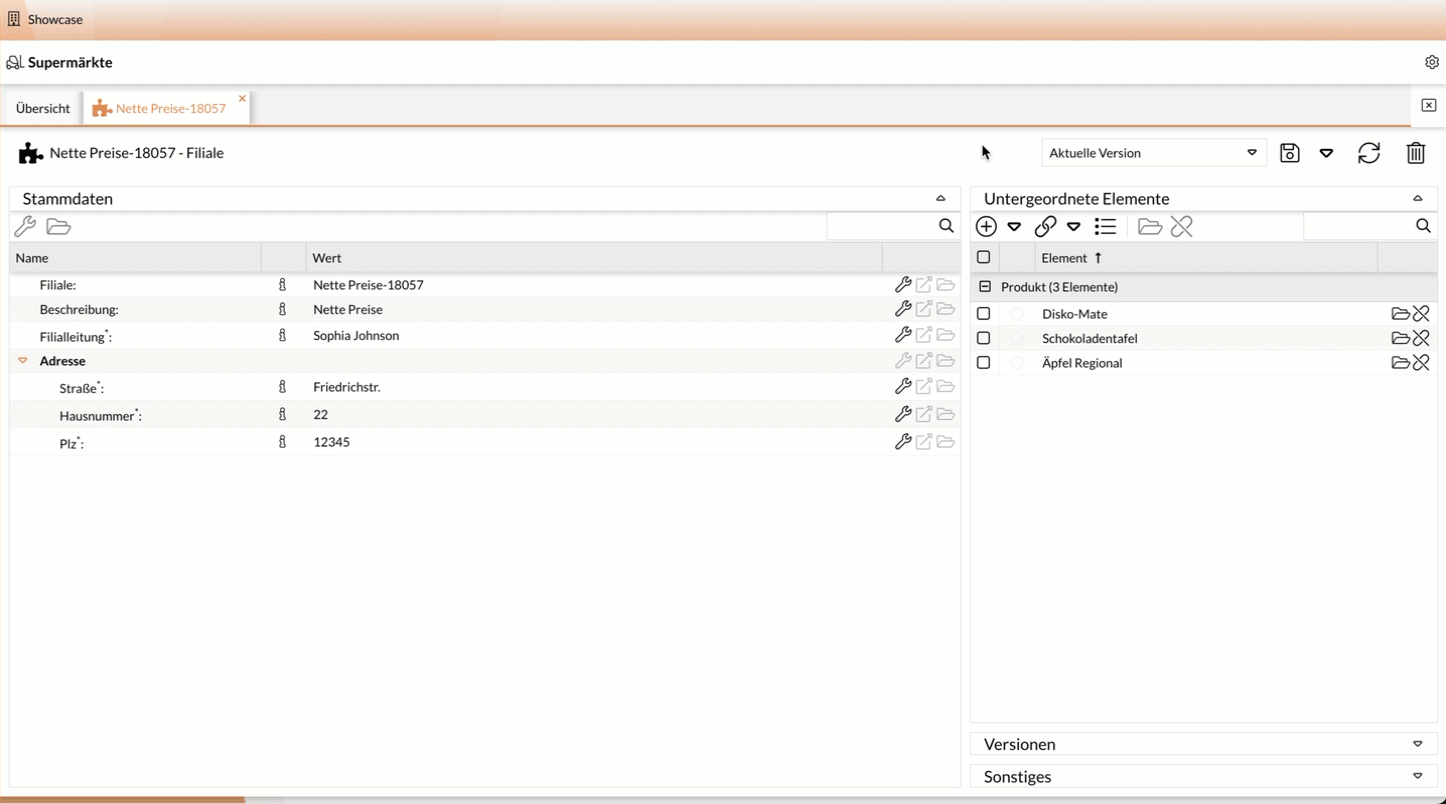Click the Stammdaten search input field
Image resolution: width=1446 pixels, height=804 pixels.
[882, 227]
